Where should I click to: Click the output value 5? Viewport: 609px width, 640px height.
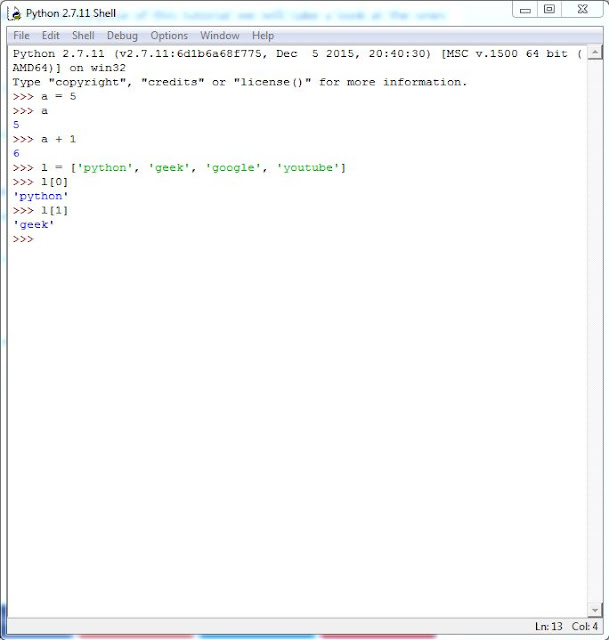[16, 125]
